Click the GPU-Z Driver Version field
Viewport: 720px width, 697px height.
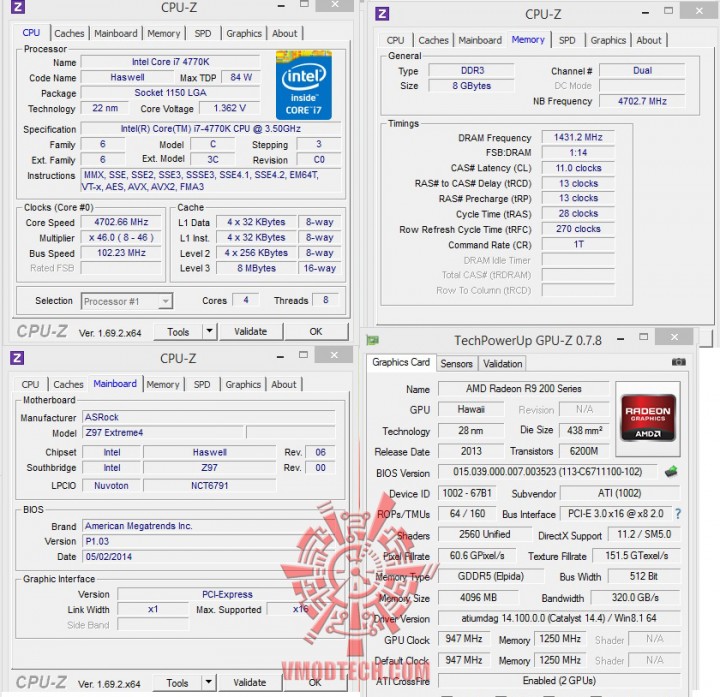(x=559, y=618)
